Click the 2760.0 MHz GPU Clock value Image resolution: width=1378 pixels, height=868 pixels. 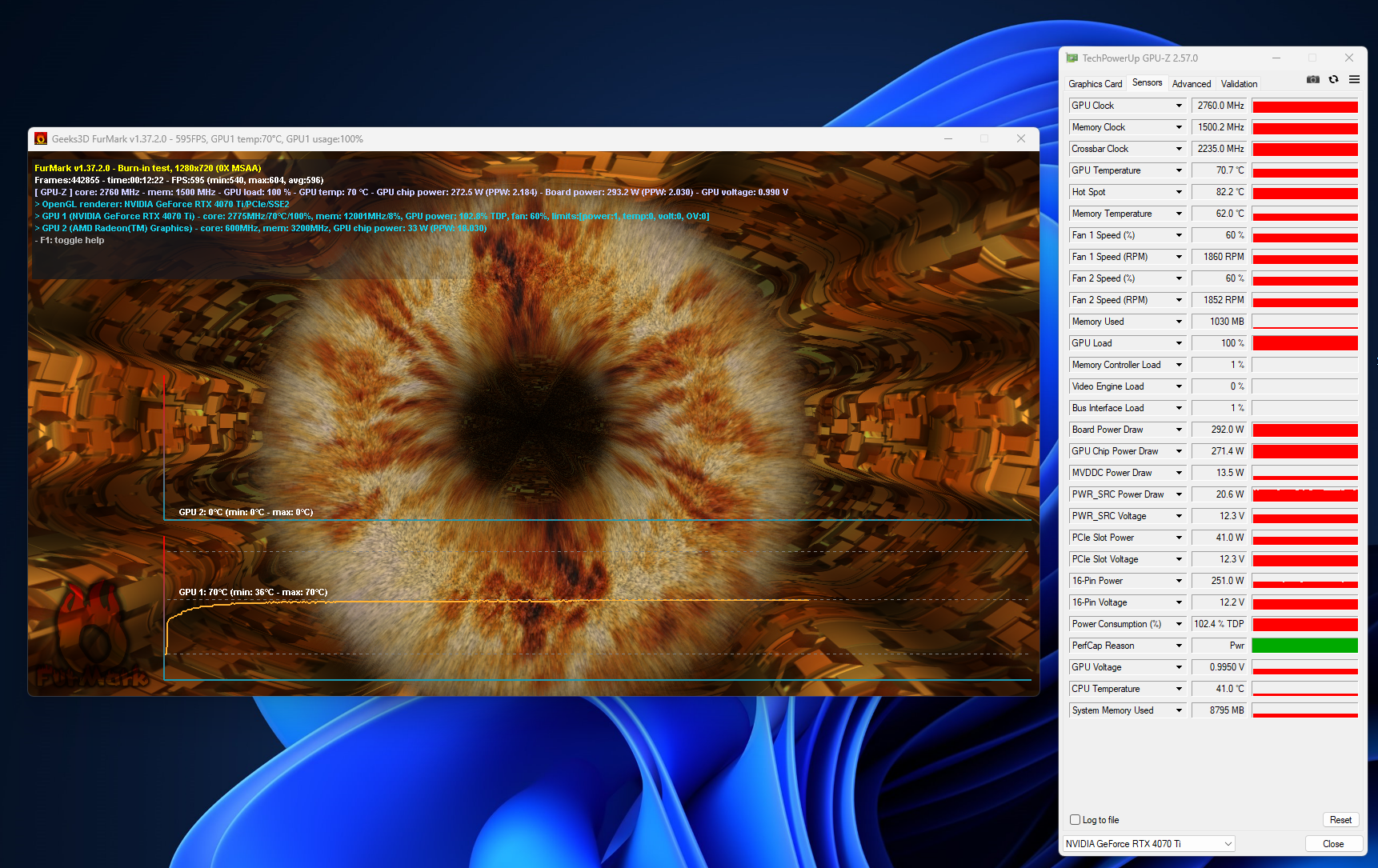[x=1220, y=106]
